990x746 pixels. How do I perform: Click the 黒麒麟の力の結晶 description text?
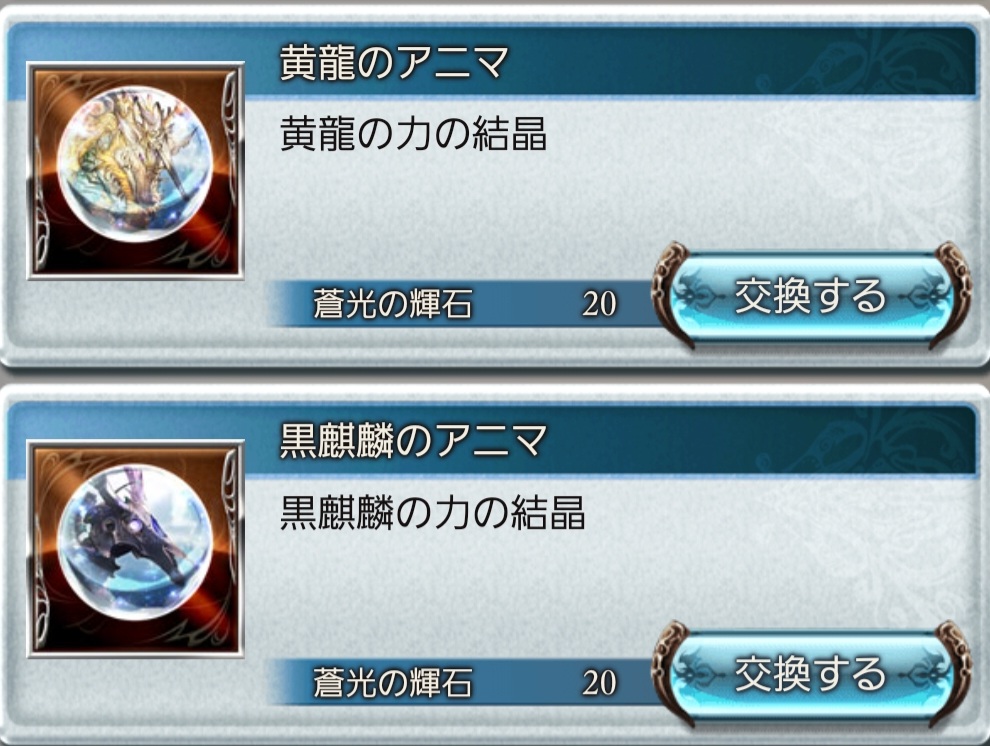(432, 512)
